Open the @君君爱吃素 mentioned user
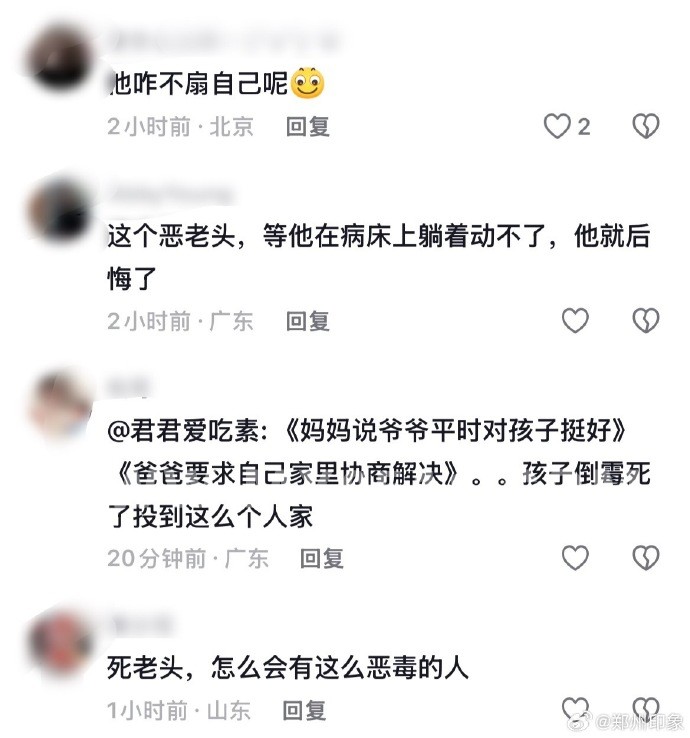The image size is (690, 738). [x=188, y=430]
